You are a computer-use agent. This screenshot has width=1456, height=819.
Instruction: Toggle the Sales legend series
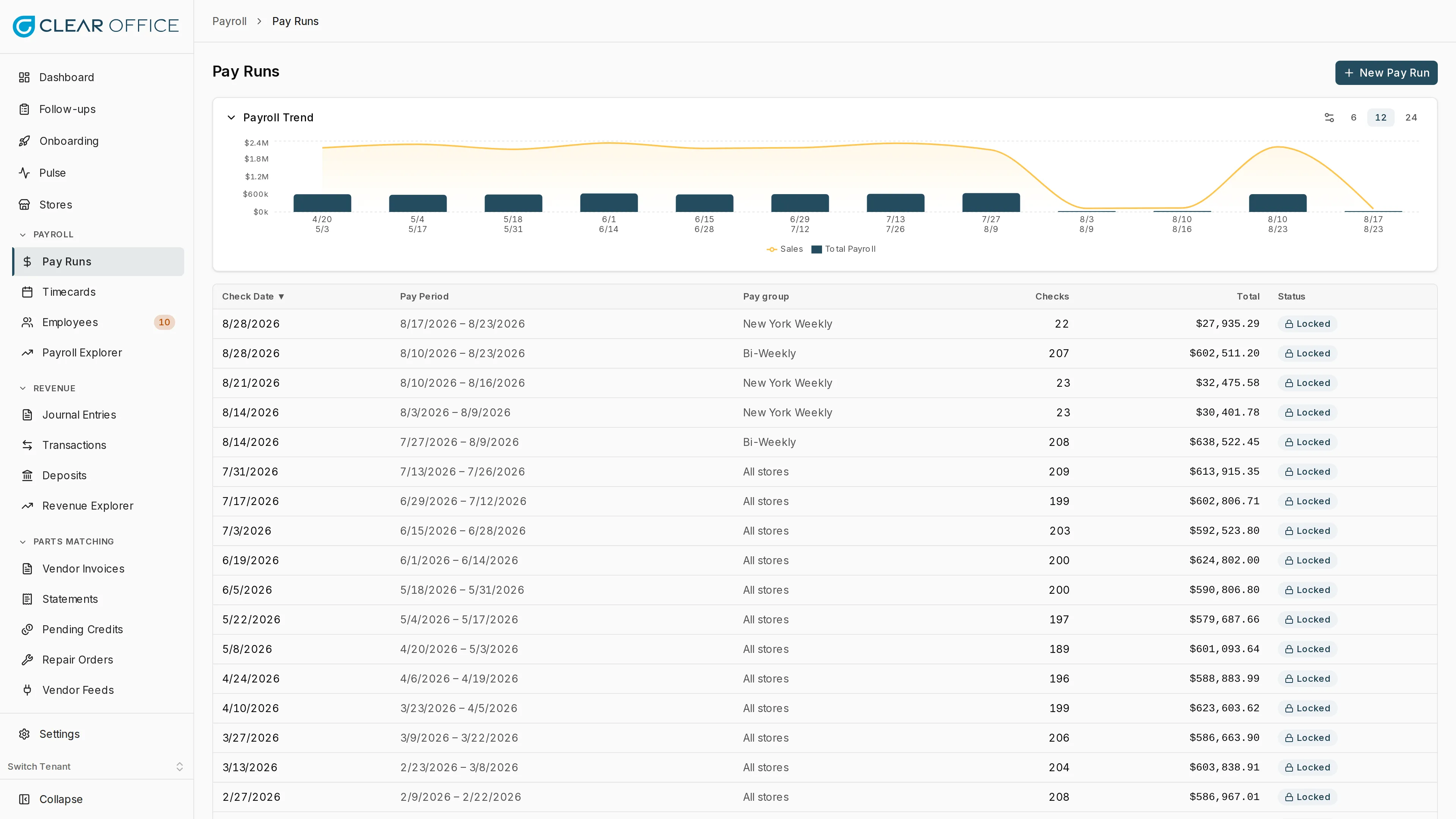point(784,249)
